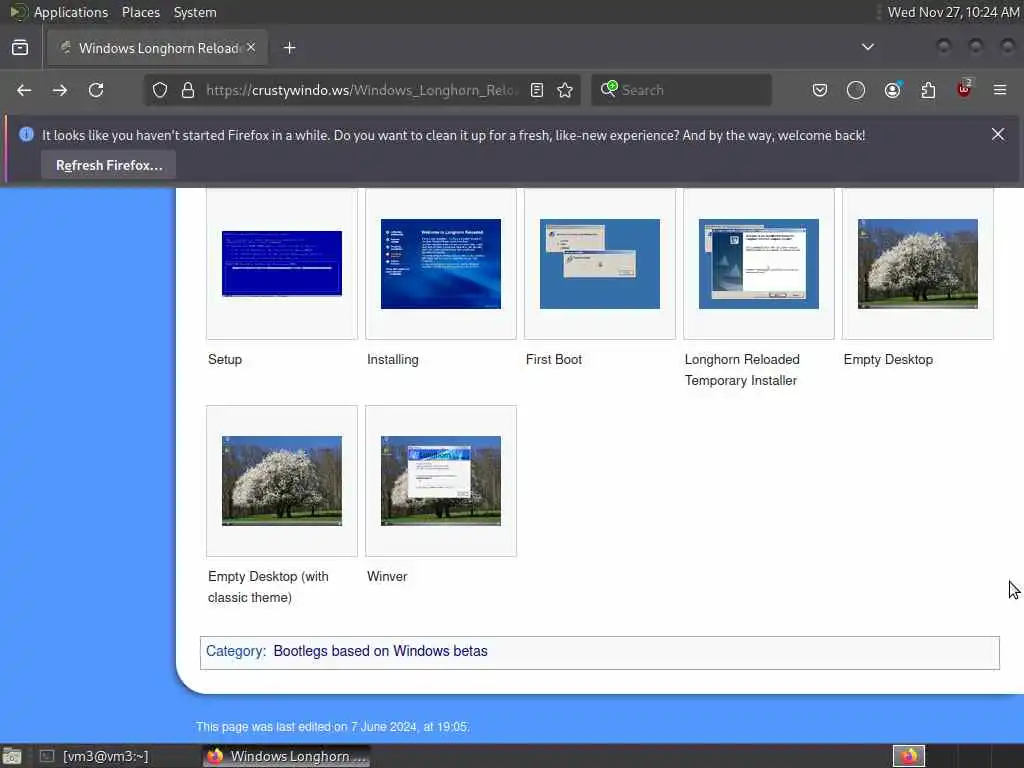Screen dimensions: 1024x768
Task: Click the page last edited footer text
Action: pyautogui.click(x=332, y=727)
